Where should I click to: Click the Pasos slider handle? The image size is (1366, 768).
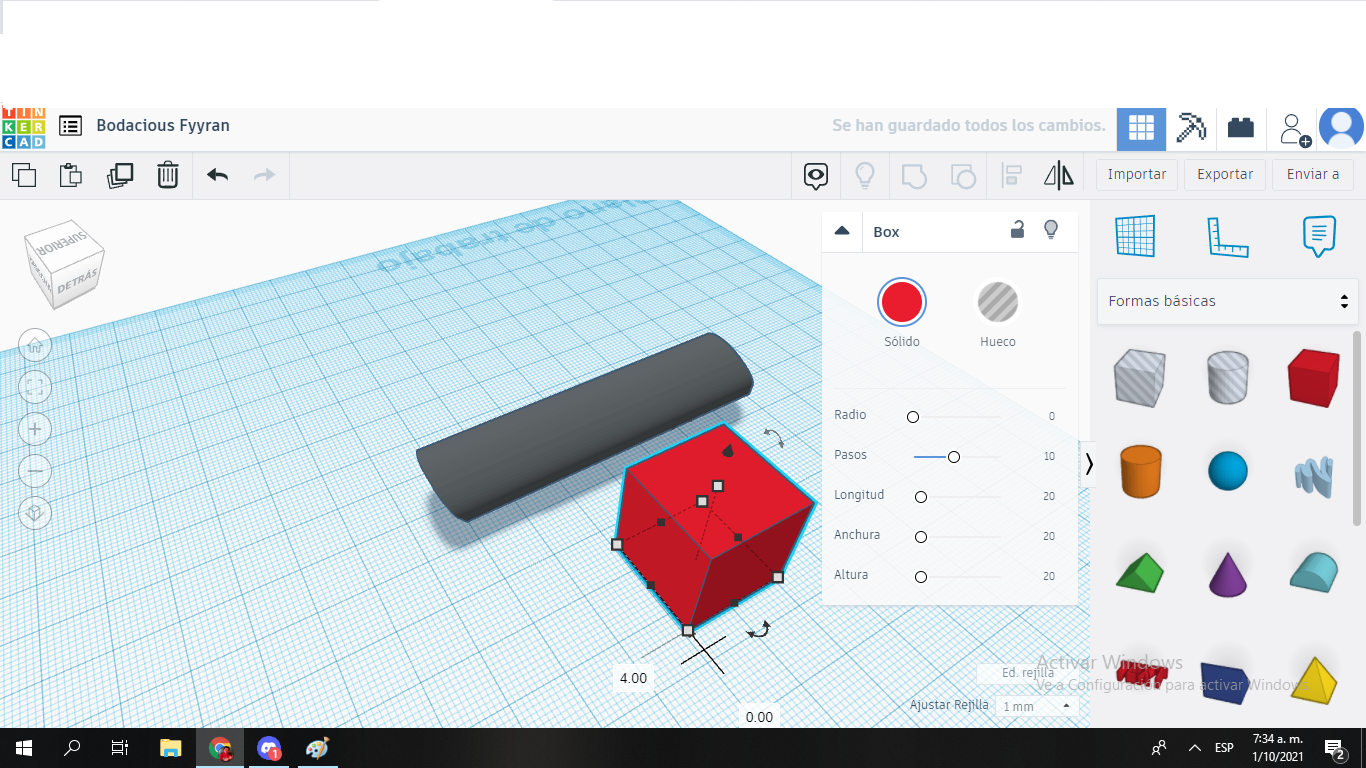pos(954,457)
